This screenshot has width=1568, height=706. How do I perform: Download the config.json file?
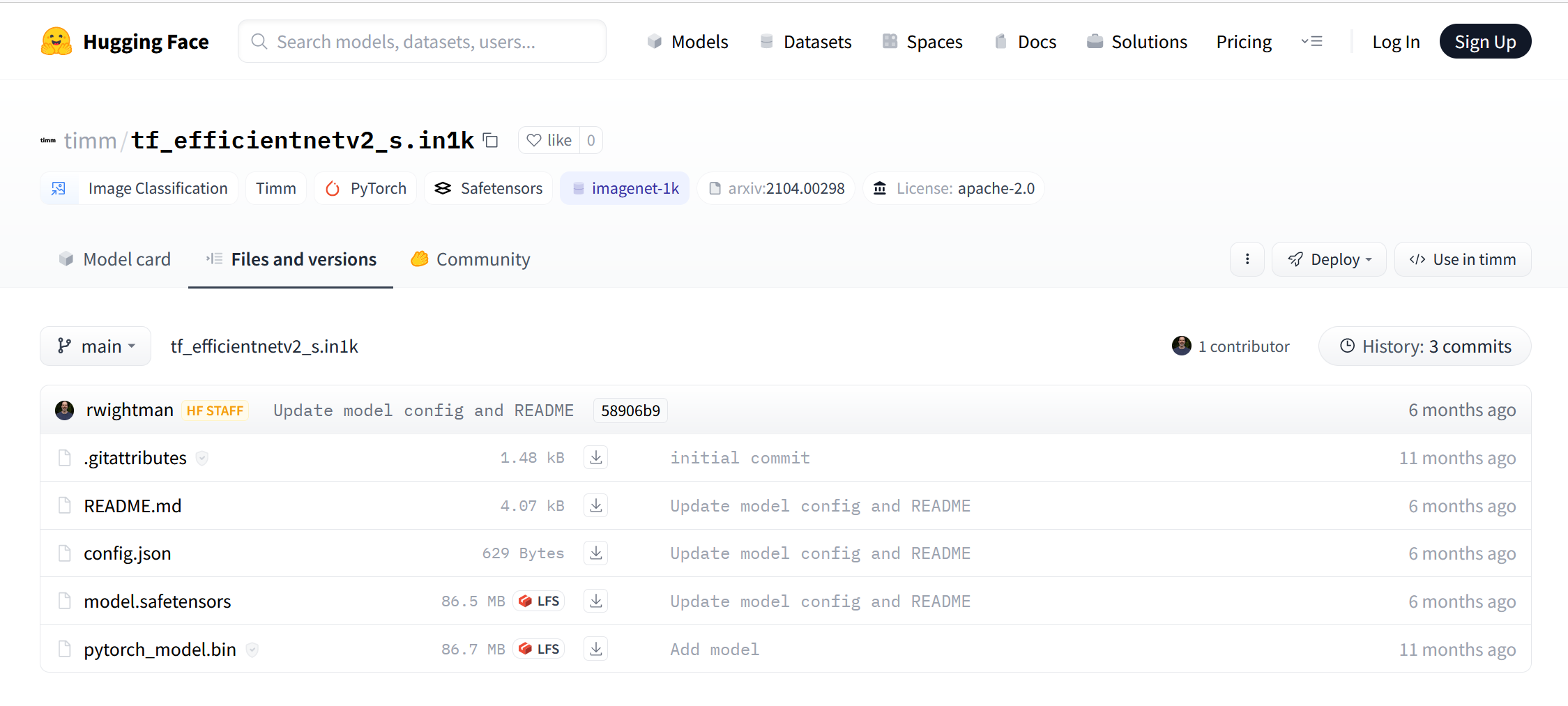coord(595,553)
